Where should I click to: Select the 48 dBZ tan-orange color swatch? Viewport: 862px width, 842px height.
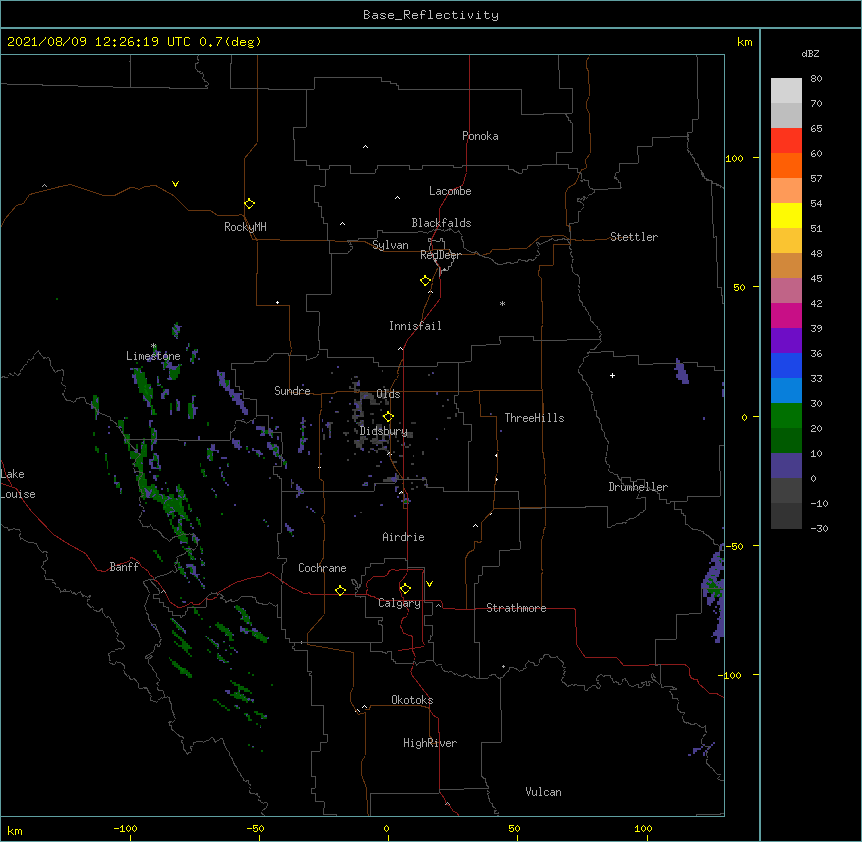pyautogui.click(x=786, y=265)
